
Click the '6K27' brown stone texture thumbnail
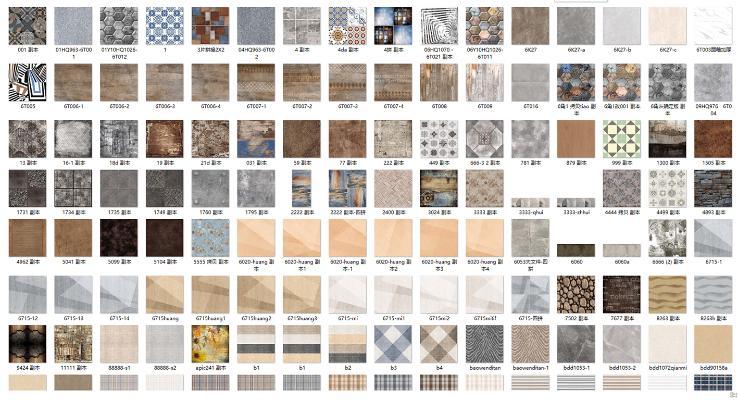(x=530, y=26)
